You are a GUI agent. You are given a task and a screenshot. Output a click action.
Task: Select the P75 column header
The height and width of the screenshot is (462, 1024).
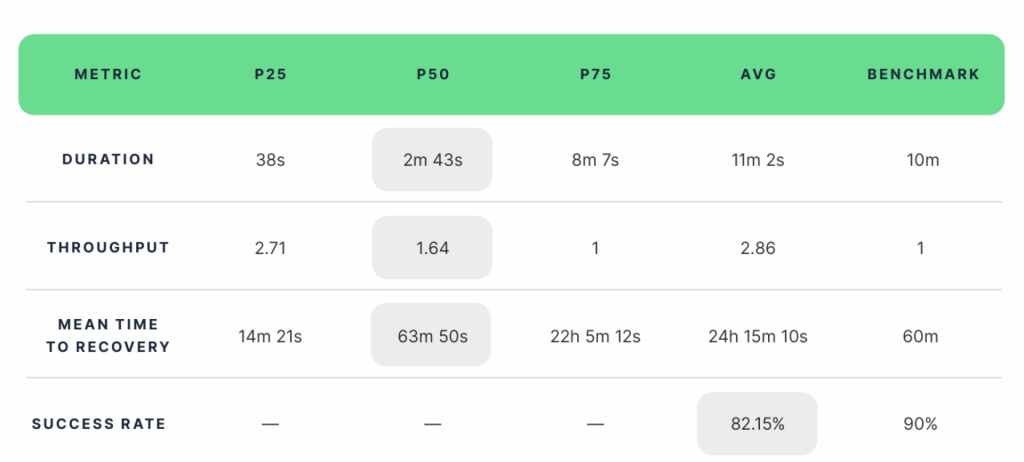596,74
